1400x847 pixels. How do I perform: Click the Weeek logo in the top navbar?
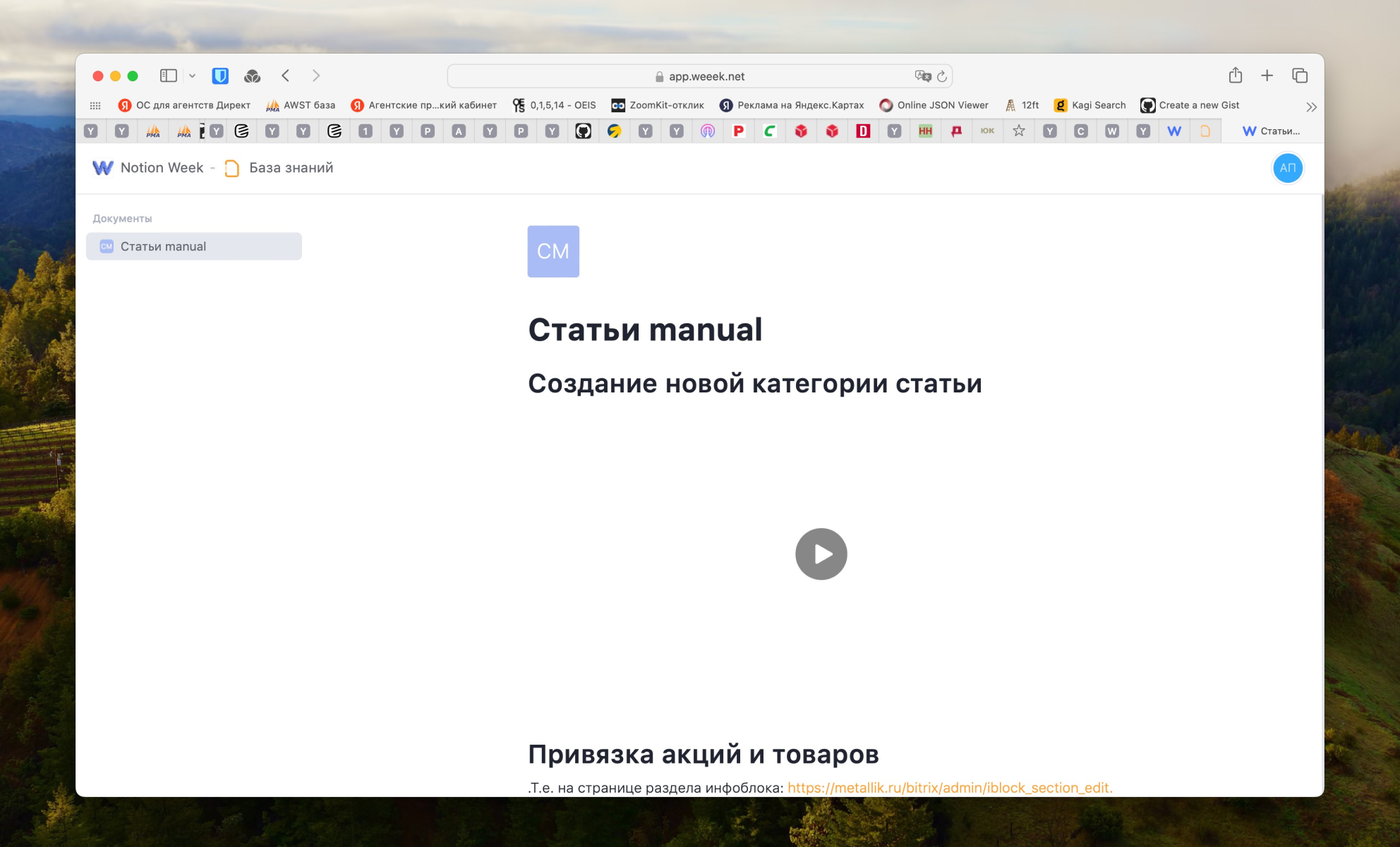click(103, 168)
